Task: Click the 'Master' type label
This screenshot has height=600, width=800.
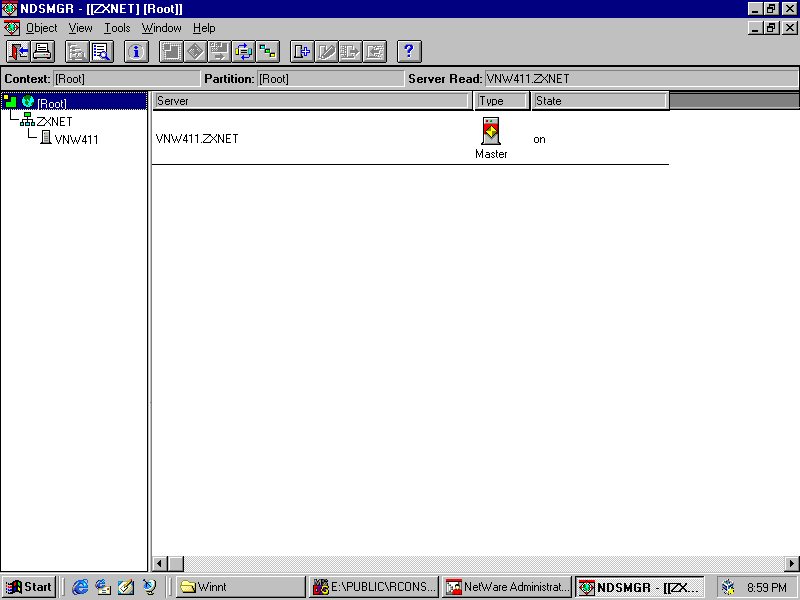Action: coord(491,154)
